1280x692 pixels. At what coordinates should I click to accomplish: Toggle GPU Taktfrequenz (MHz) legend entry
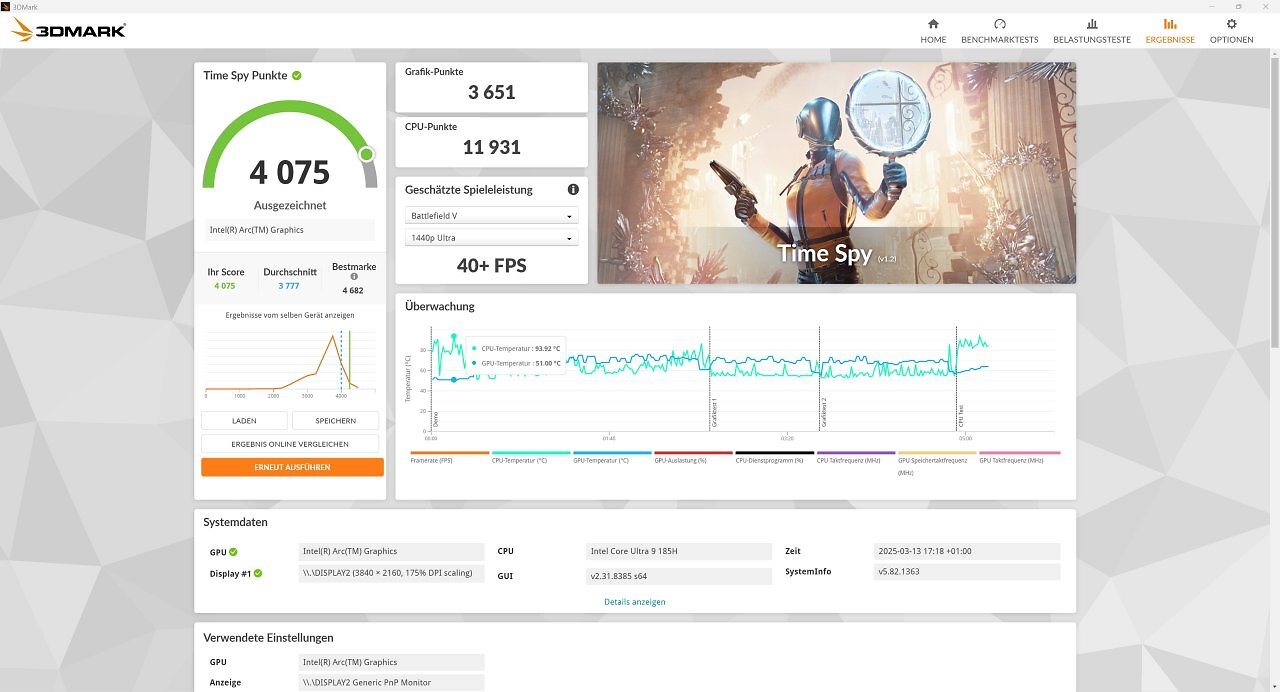1019,456
